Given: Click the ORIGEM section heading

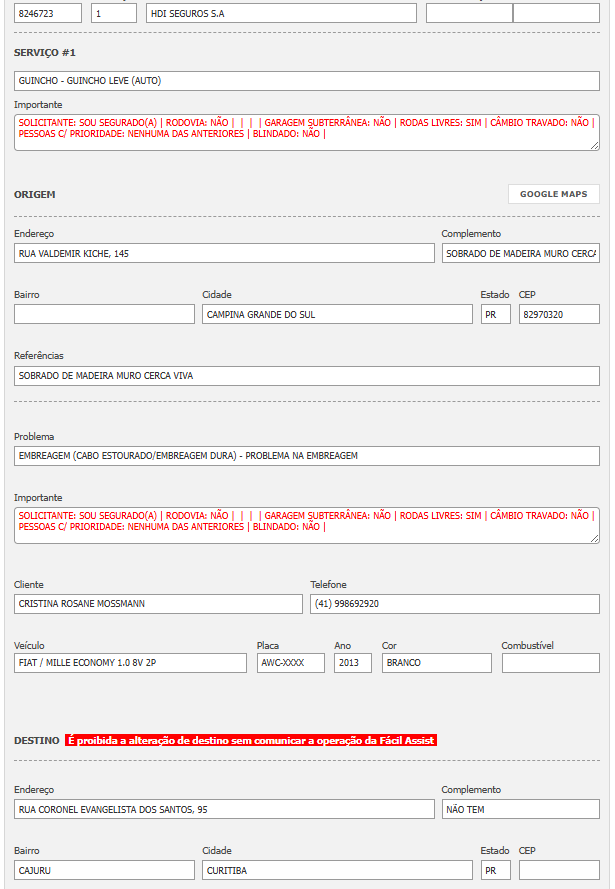Looking at the screenshot, I should pyautogui.click(x=35, y=194).
